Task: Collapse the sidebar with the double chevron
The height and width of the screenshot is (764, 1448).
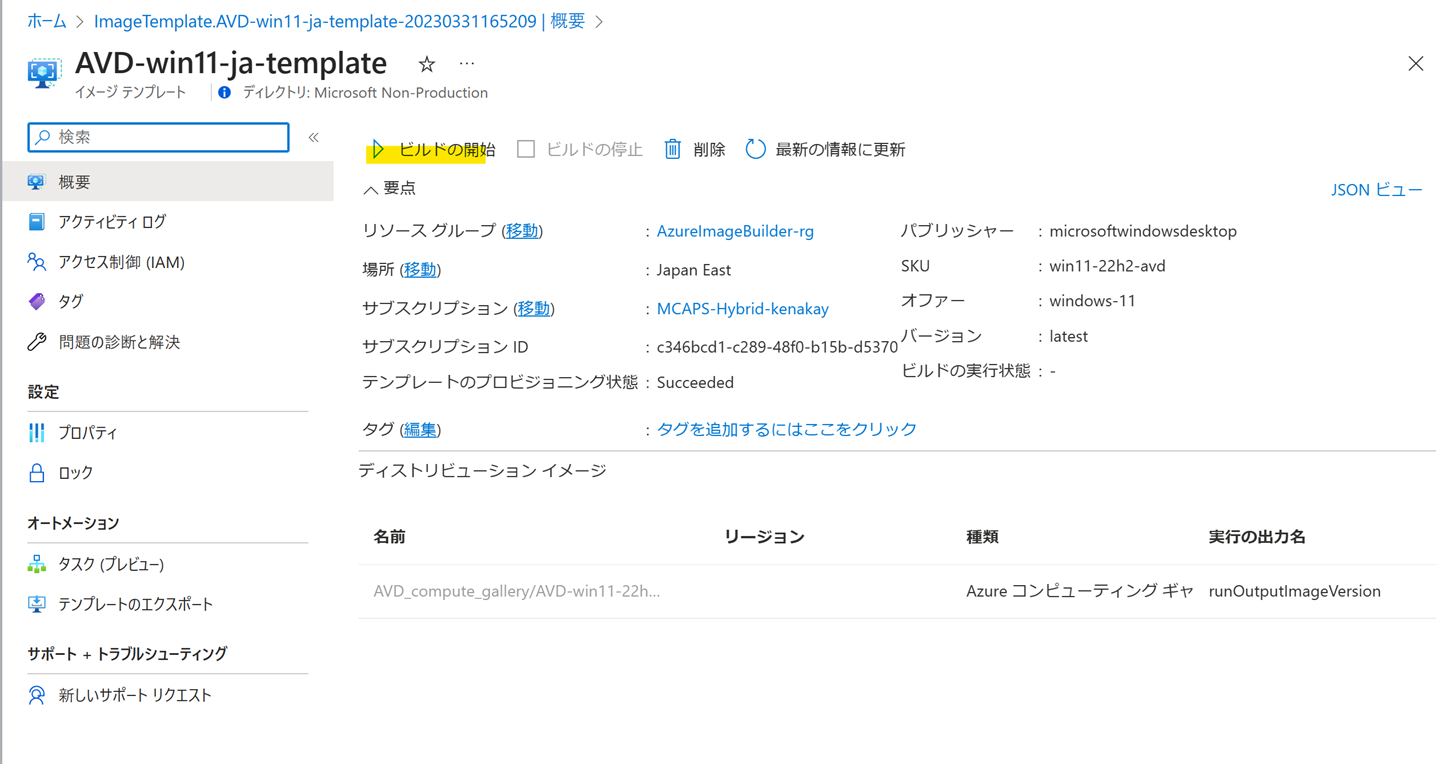Action: click(x=313, y=137)
